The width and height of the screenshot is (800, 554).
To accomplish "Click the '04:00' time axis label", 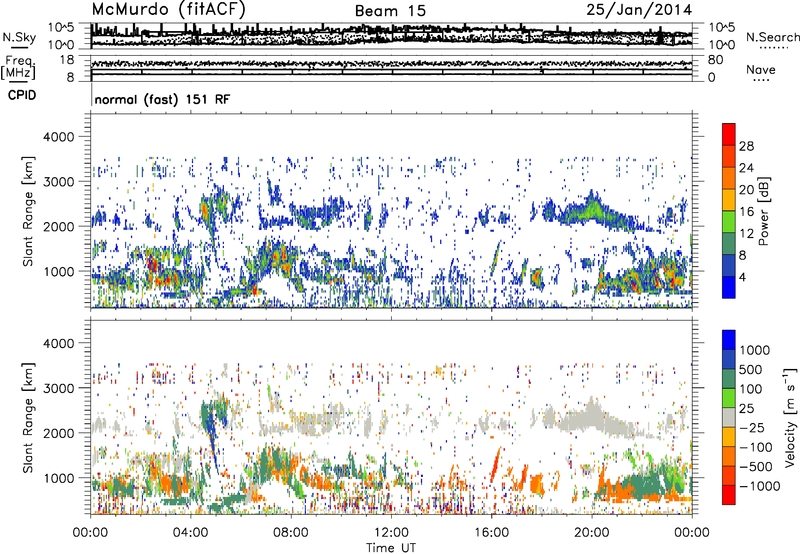I will click(x=191, y=533).
